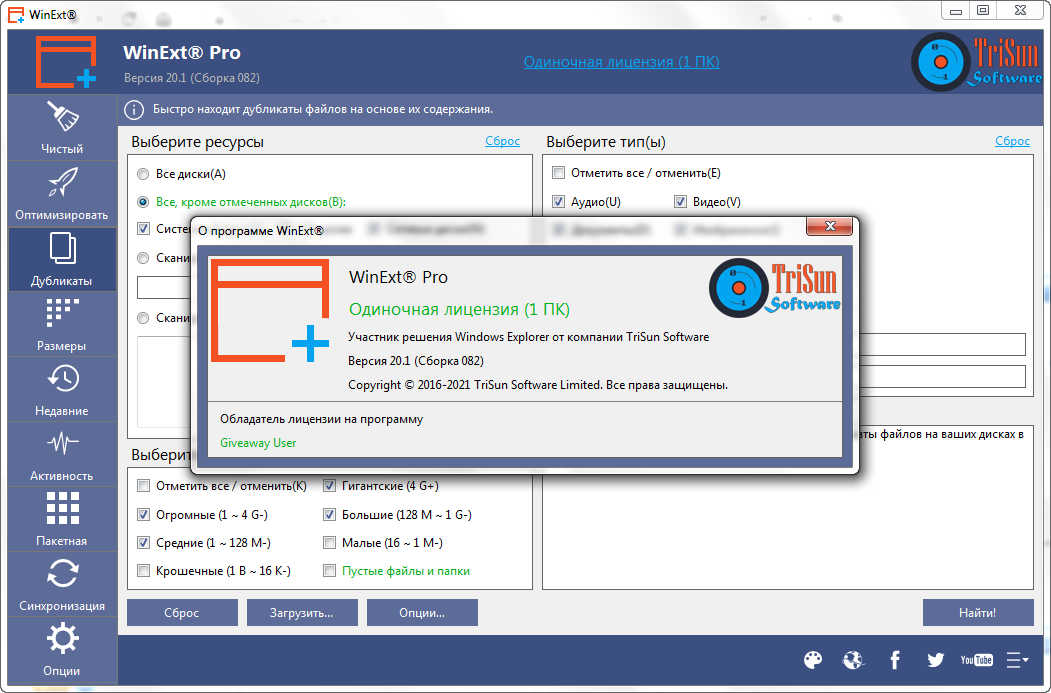The image size is (1051, 693).
Task: Toggle the Отметить все / отменить(E) checkbox
Action: click(558, 173)
